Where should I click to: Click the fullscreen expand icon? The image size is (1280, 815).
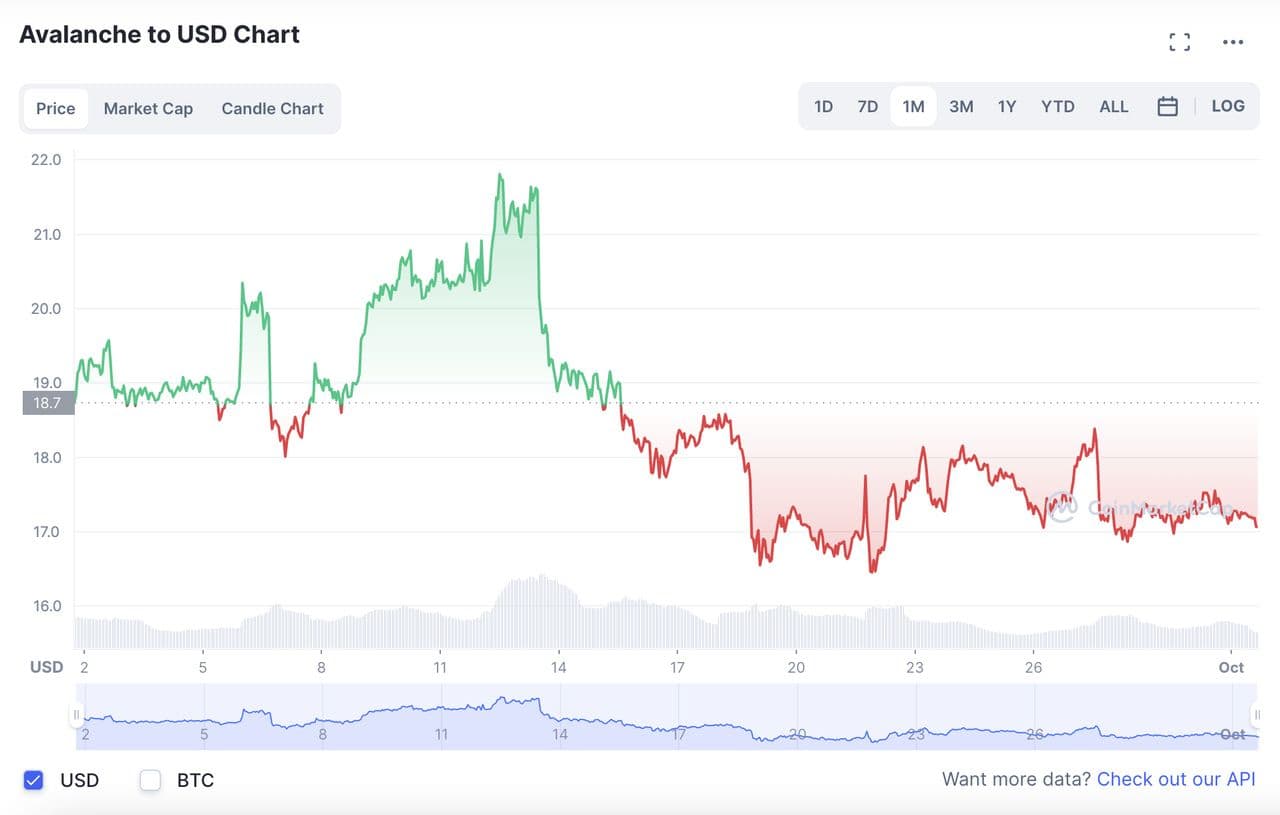click(x=1180, y=42)
